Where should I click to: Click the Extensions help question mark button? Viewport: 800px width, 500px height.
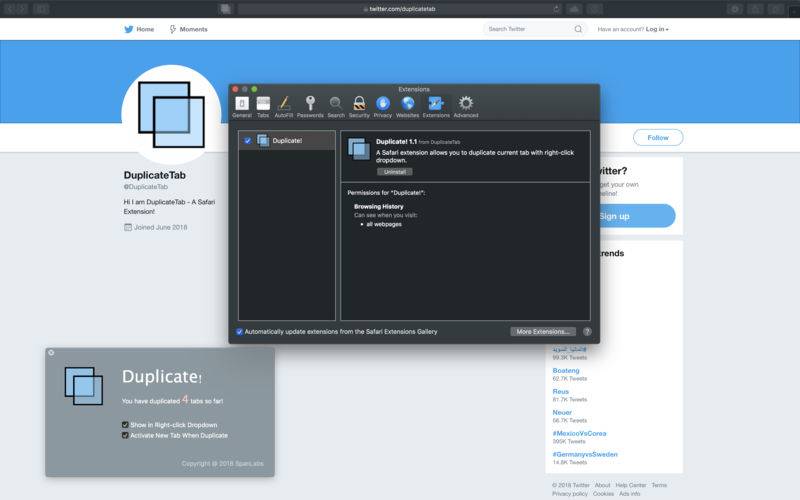[587, 332]
